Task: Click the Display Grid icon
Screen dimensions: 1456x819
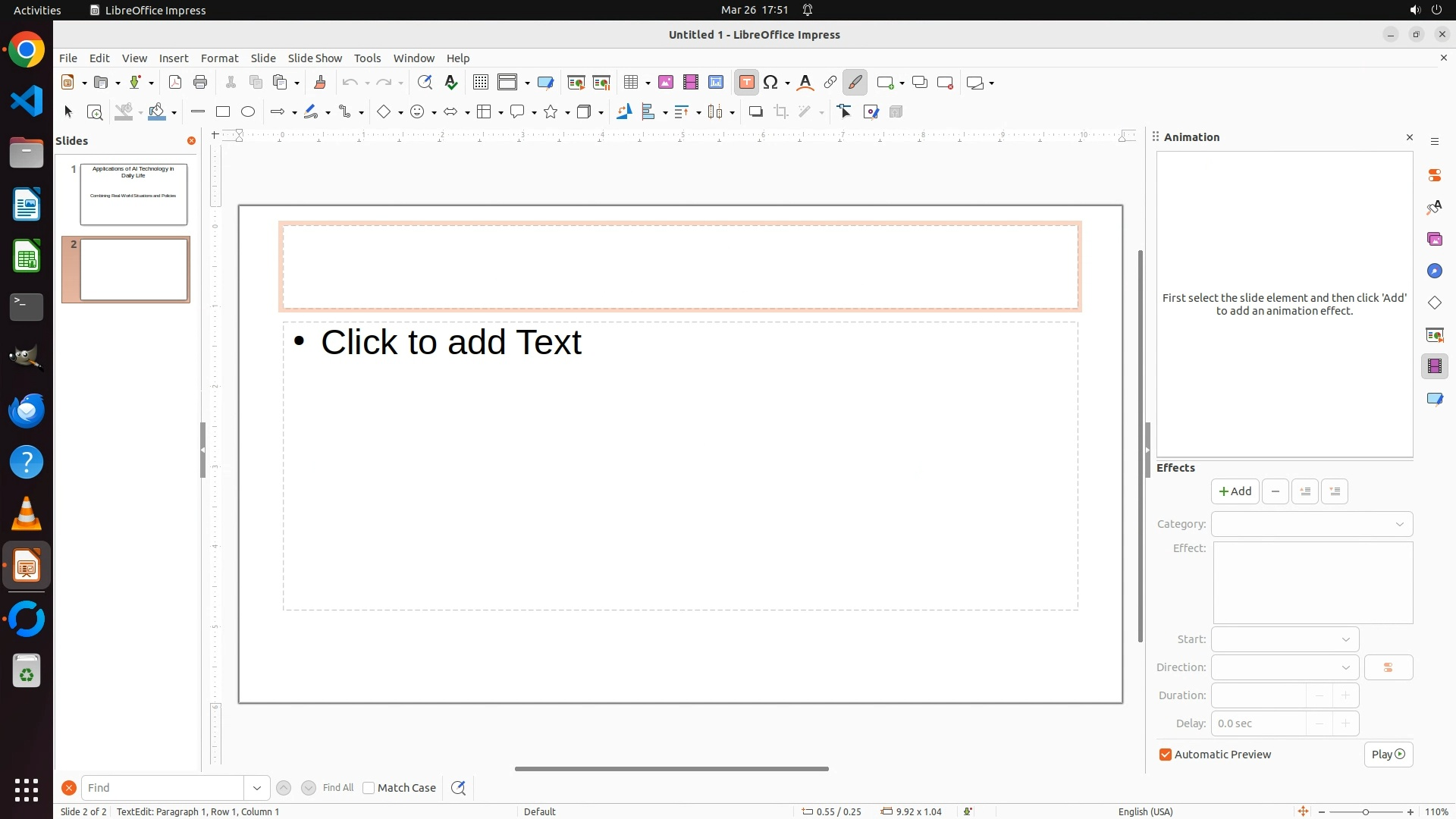Action: pyautogui.click(x=480, y=83)
